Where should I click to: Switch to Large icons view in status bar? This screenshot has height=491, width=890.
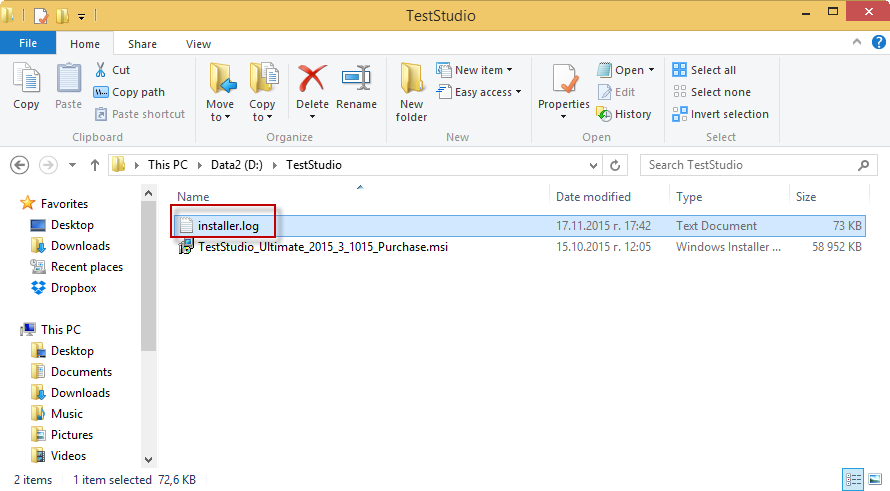click(x=875, y=480)
